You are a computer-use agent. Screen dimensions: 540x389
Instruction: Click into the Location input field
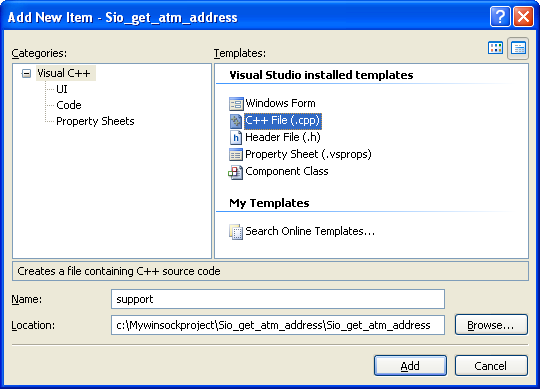click(x=278, y=325)
